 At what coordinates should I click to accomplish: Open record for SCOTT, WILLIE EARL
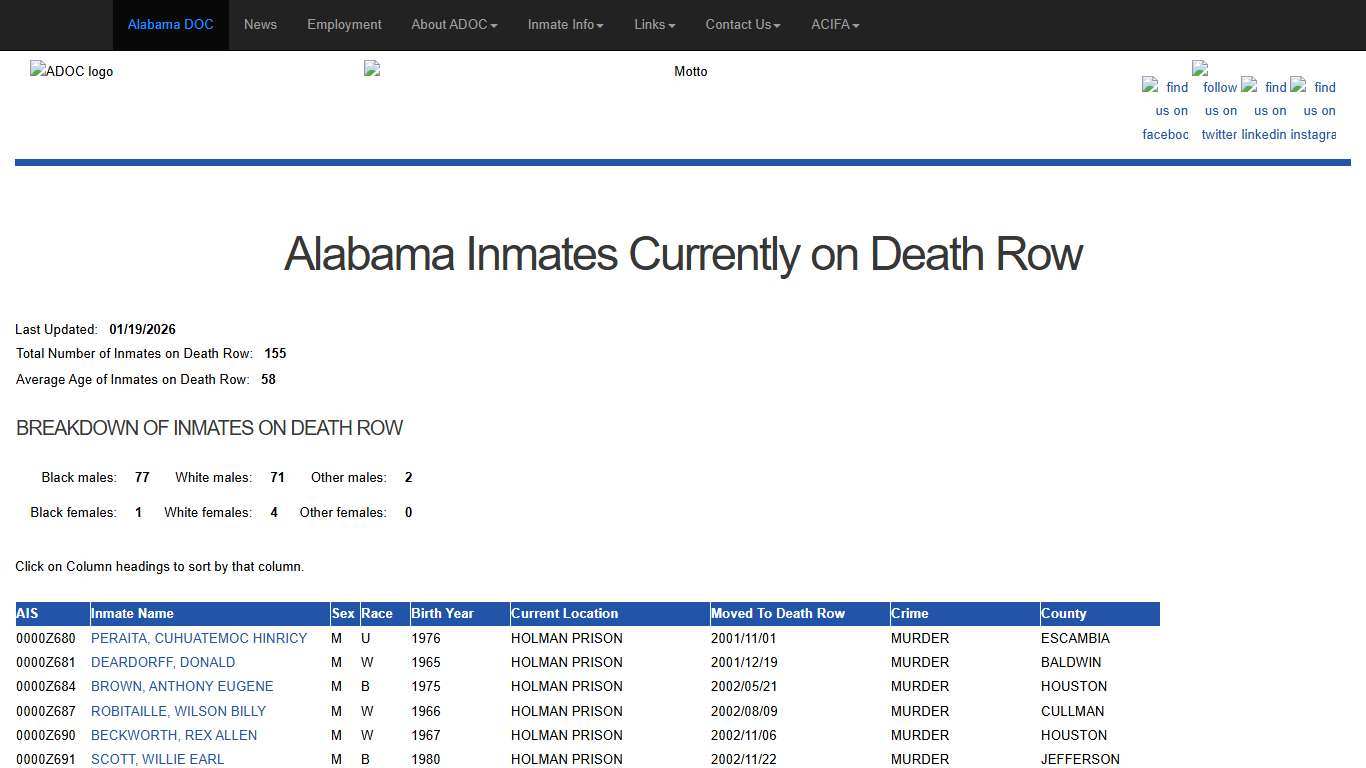pos(157,759)
